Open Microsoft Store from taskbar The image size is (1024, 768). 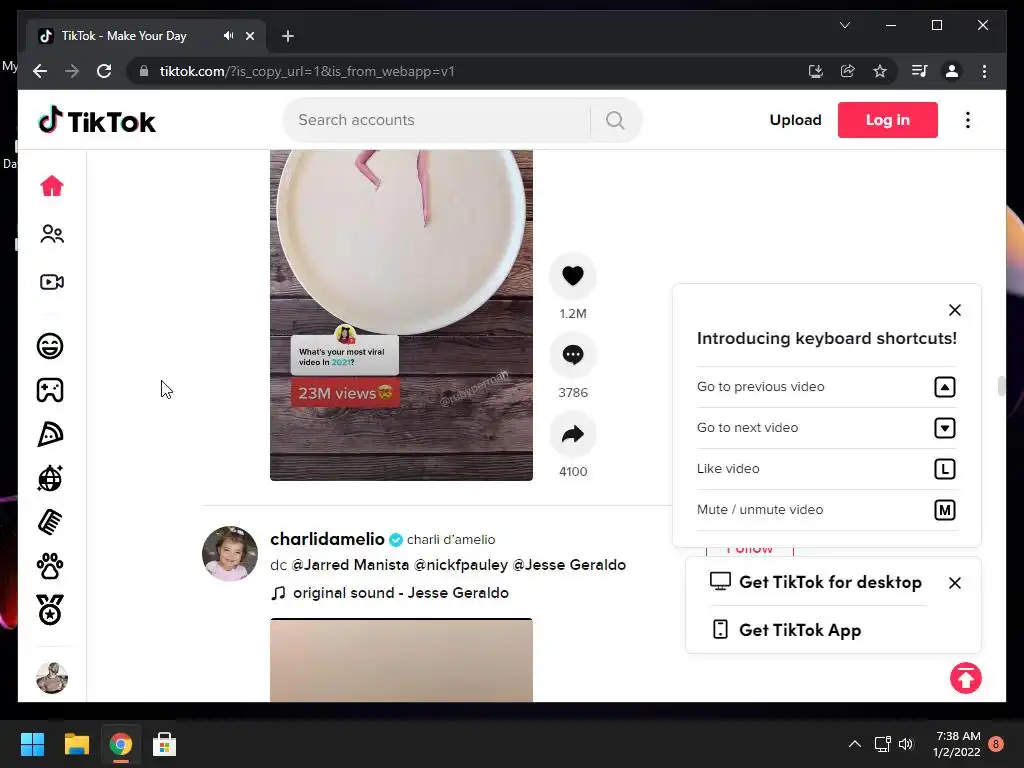click(x=165, y=744)
